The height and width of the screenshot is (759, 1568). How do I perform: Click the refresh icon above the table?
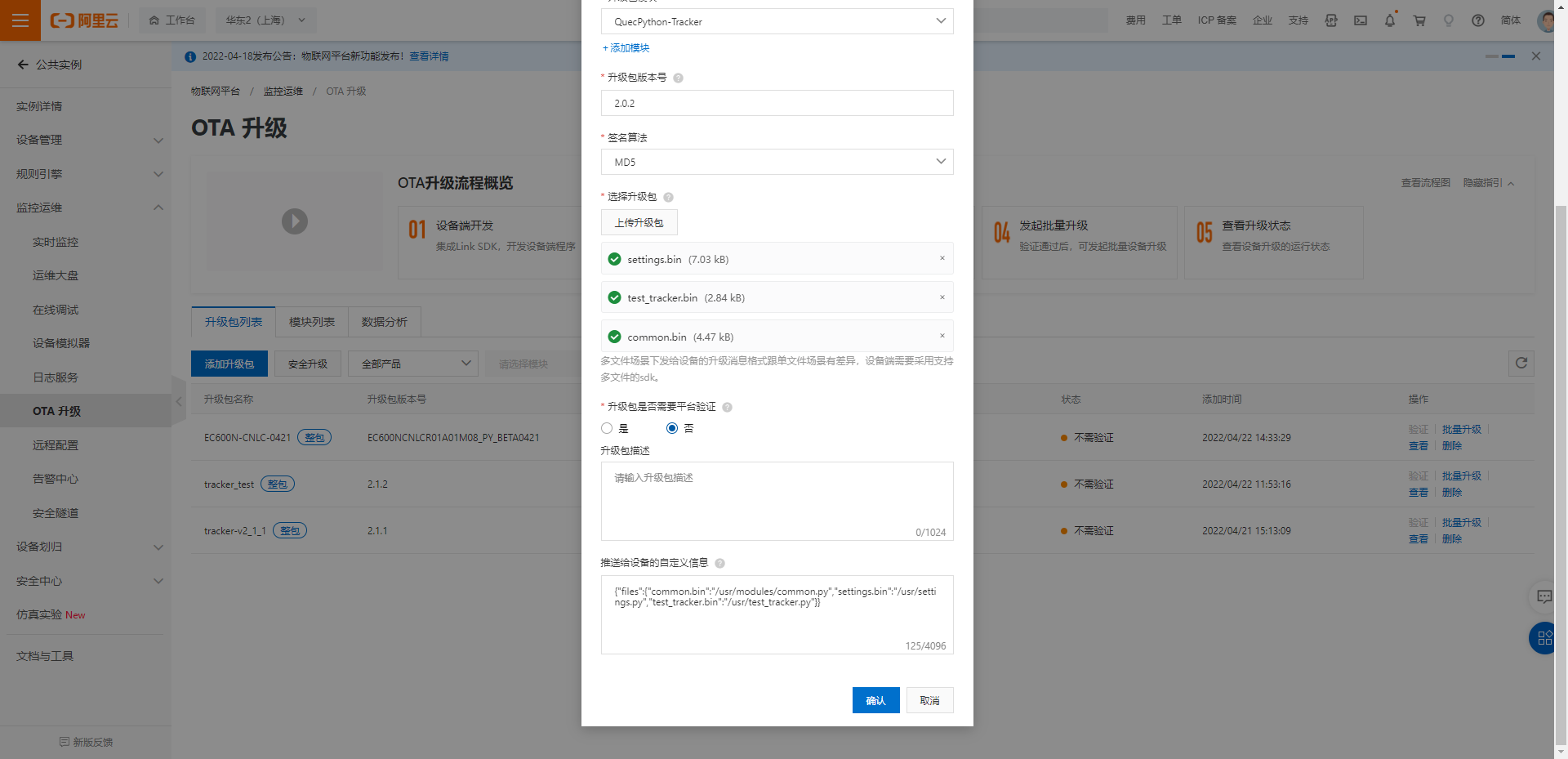pyautogui.click(x=1521, y=364)
